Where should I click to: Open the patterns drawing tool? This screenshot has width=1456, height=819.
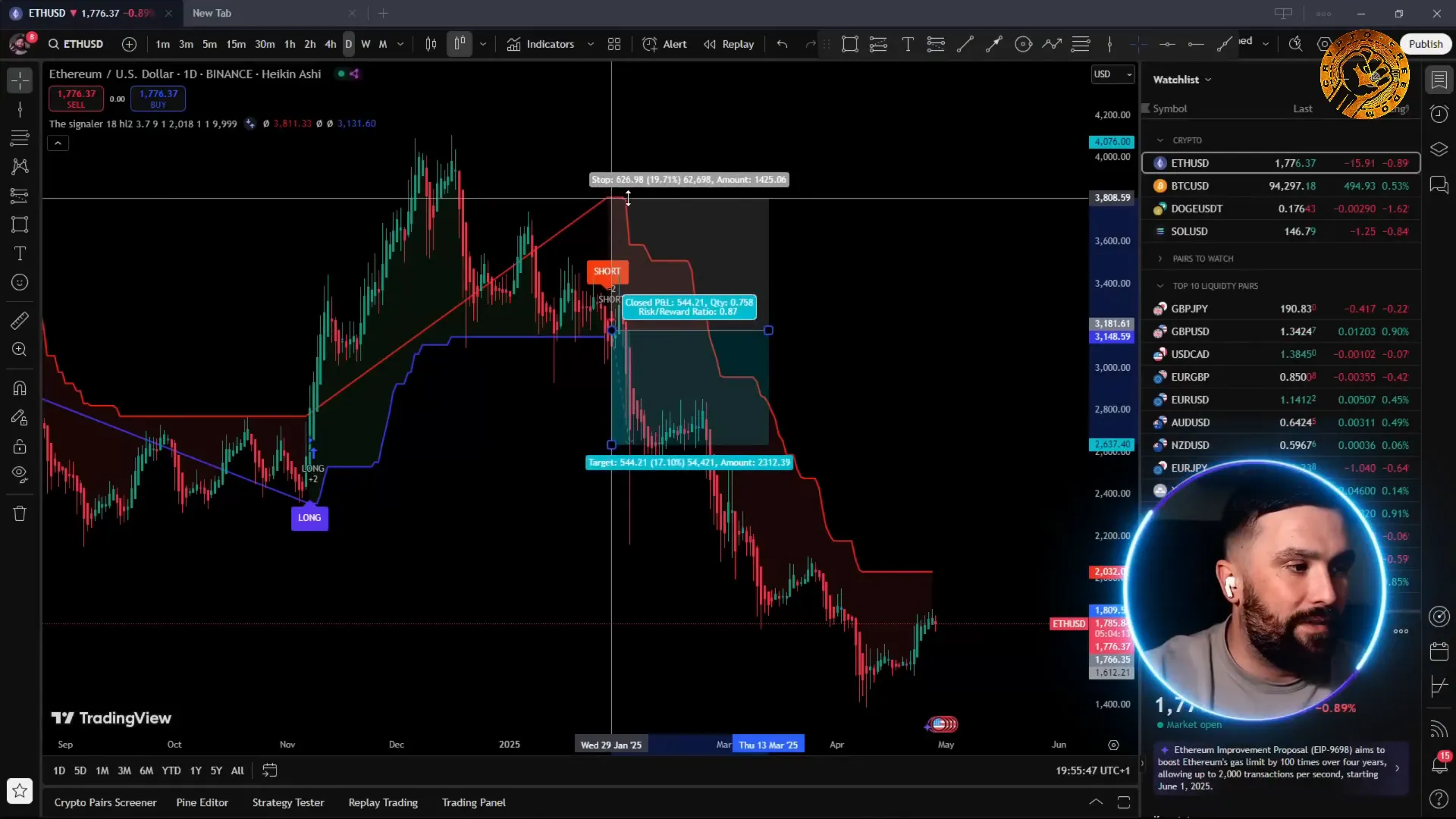tap(20, 166)
